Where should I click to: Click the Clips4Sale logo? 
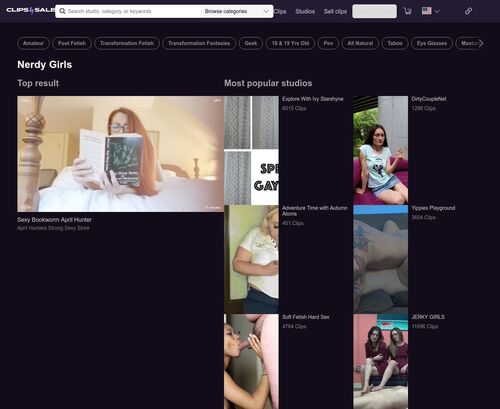point(31,10)
